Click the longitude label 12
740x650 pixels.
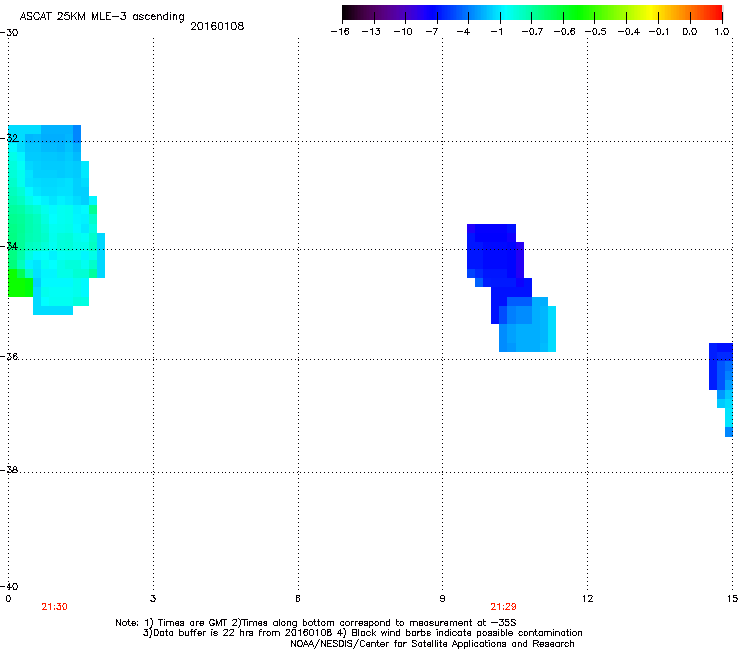[587, 599]
